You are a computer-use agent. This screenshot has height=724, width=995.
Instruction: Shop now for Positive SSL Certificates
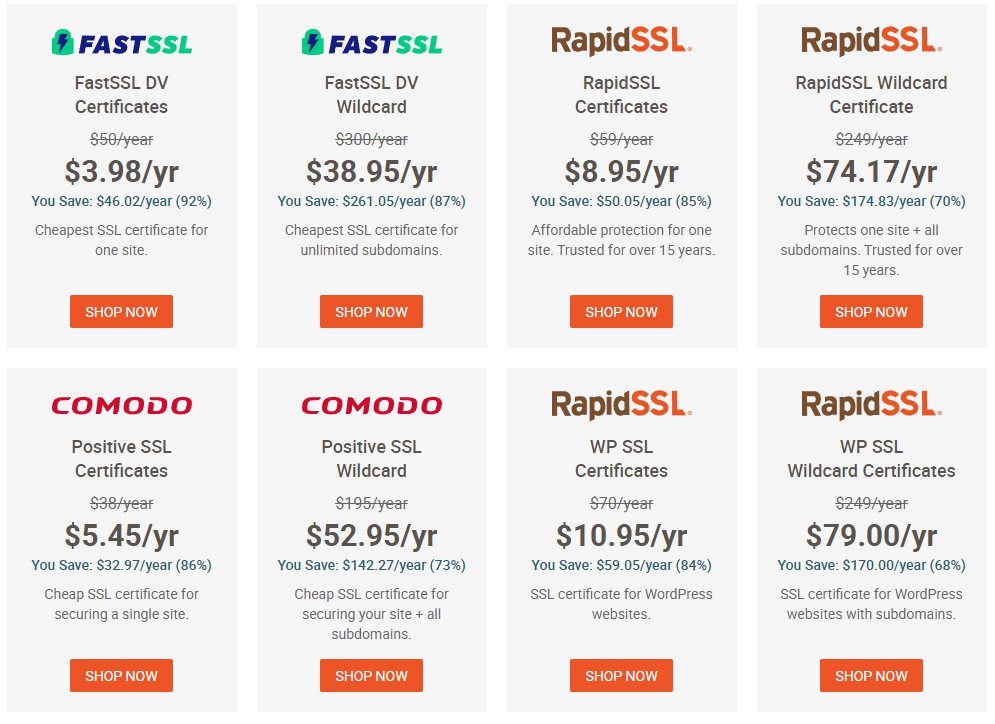(121, 675)
